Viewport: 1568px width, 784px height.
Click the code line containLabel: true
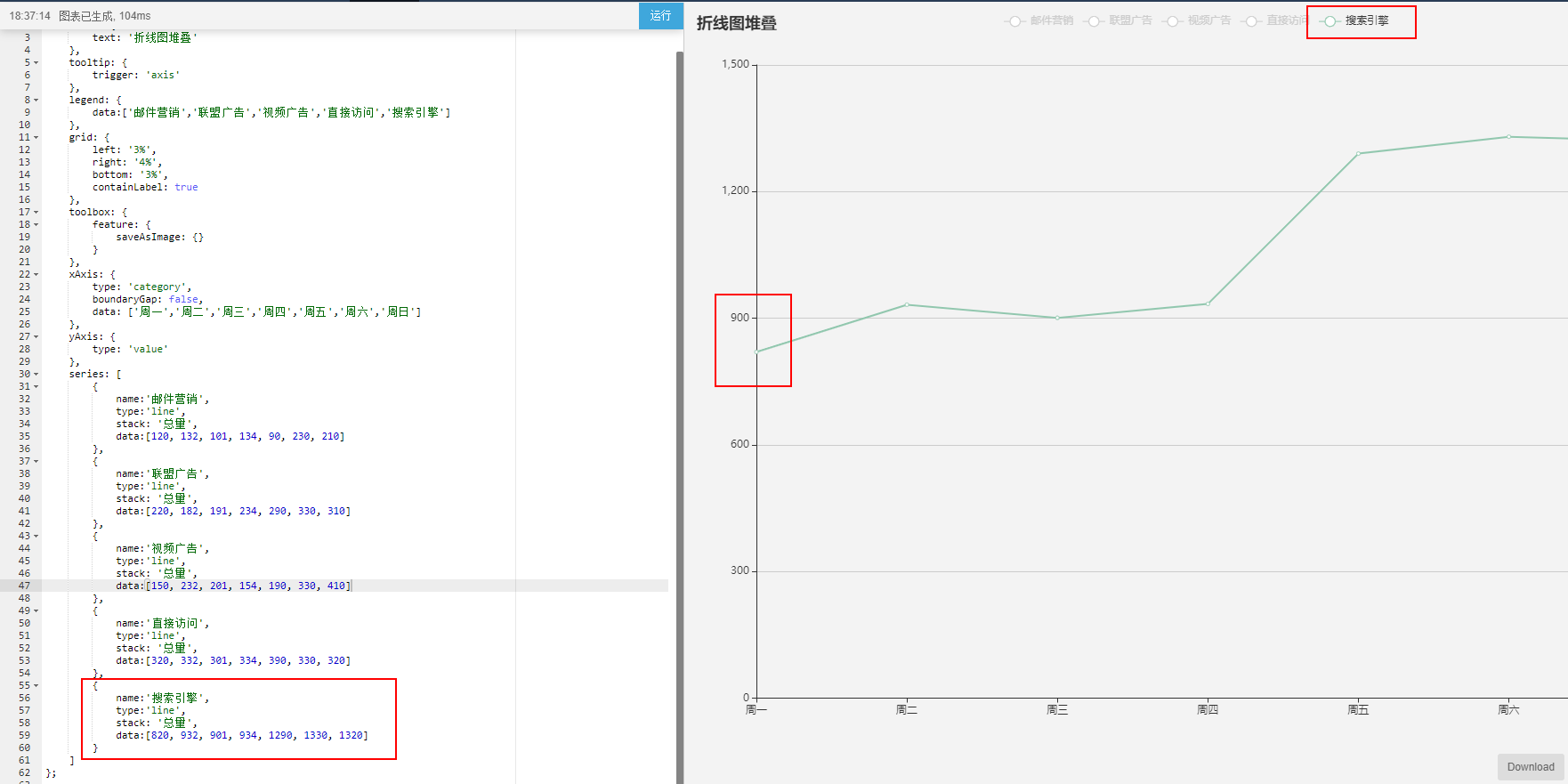coord(145,187)
